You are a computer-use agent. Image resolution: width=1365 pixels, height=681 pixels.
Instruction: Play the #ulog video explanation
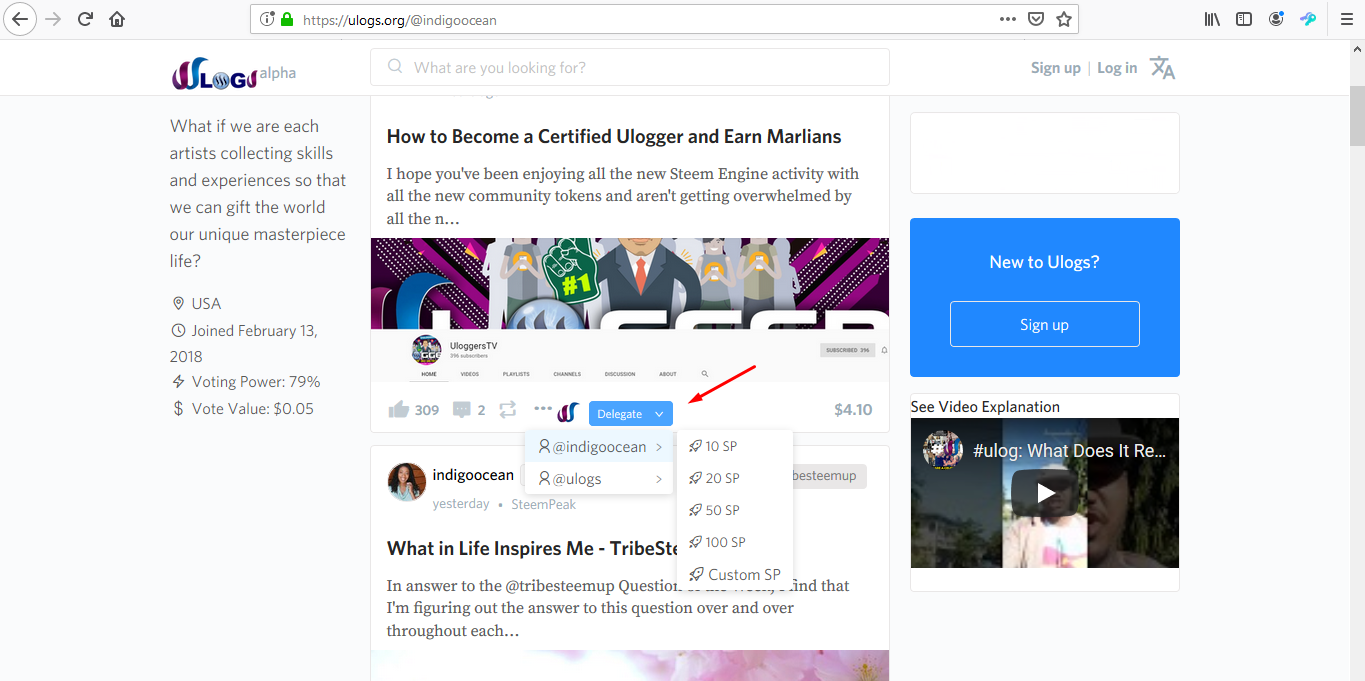point(1045,493)
